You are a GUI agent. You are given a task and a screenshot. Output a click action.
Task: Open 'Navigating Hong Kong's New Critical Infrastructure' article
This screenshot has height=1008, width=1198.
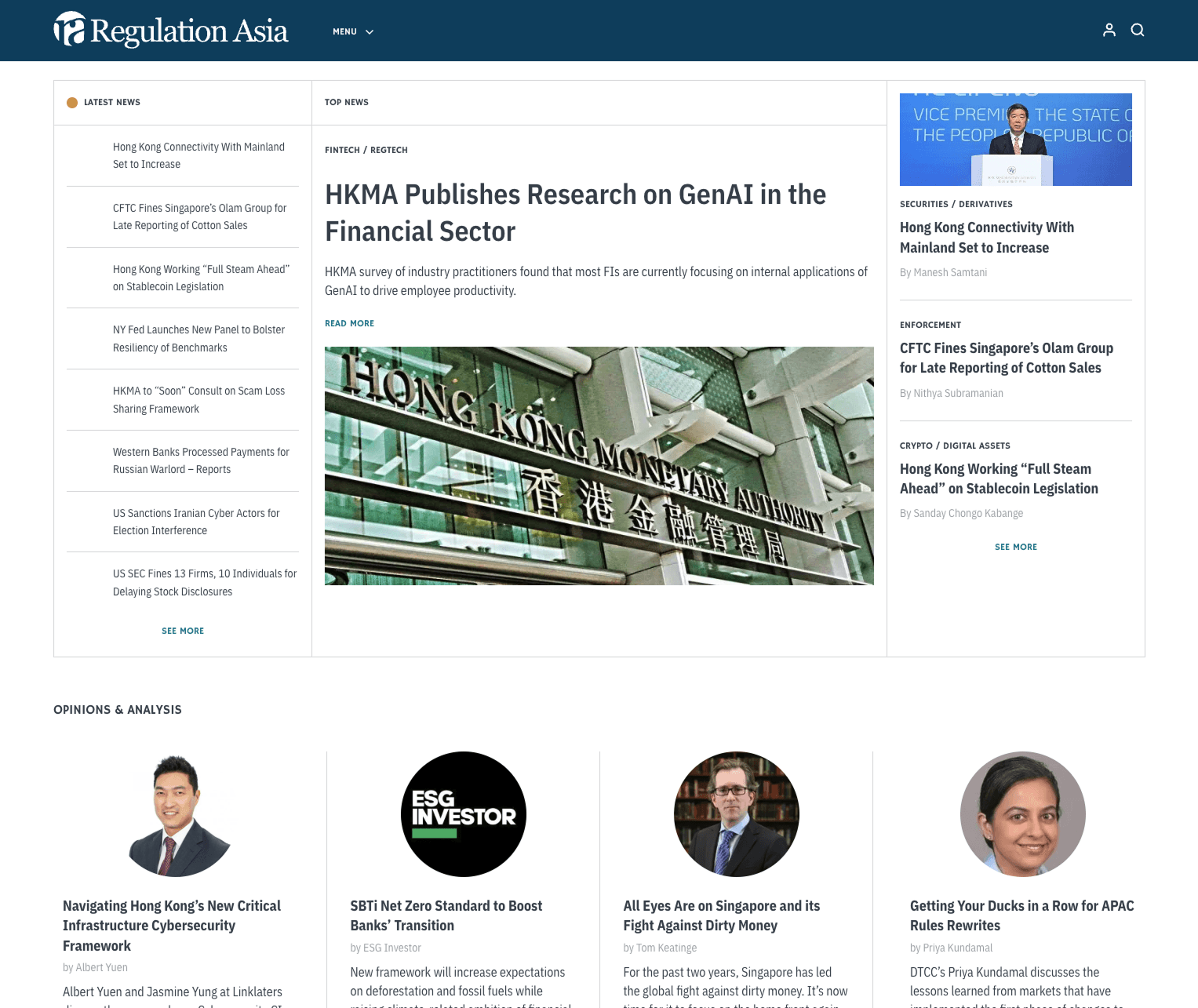coord(172,926)
